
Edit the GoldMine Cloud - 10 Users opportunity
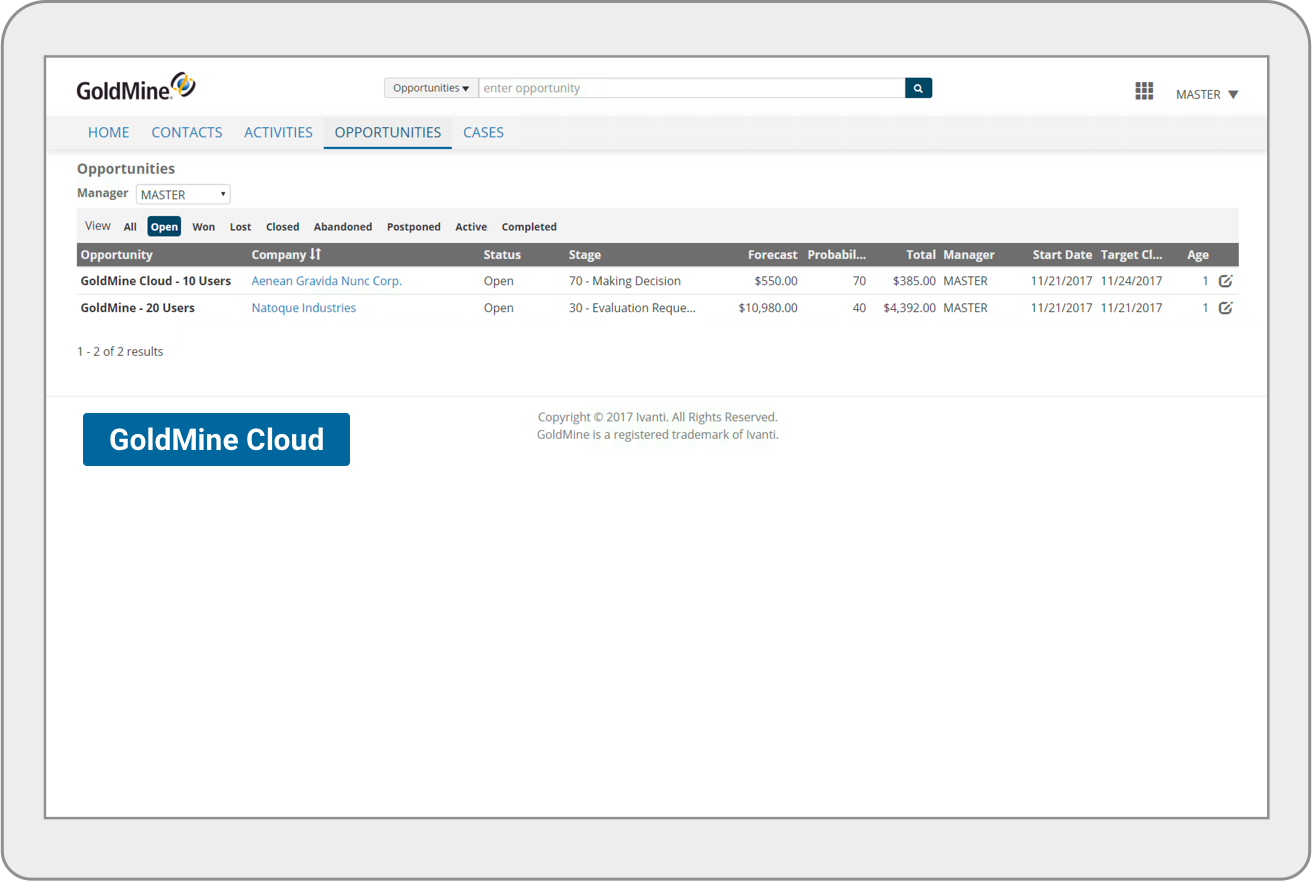point(1225,281)
